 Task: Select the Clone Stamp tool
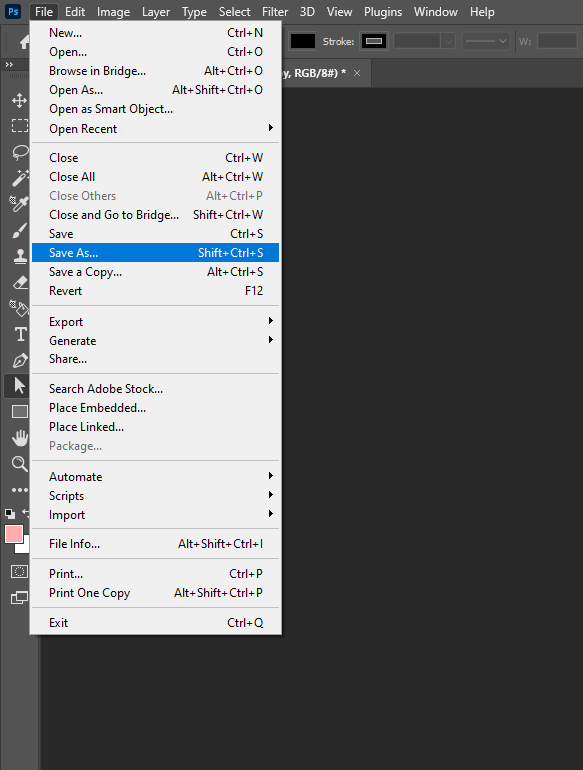pyautogui.click(x=20, y=256)
